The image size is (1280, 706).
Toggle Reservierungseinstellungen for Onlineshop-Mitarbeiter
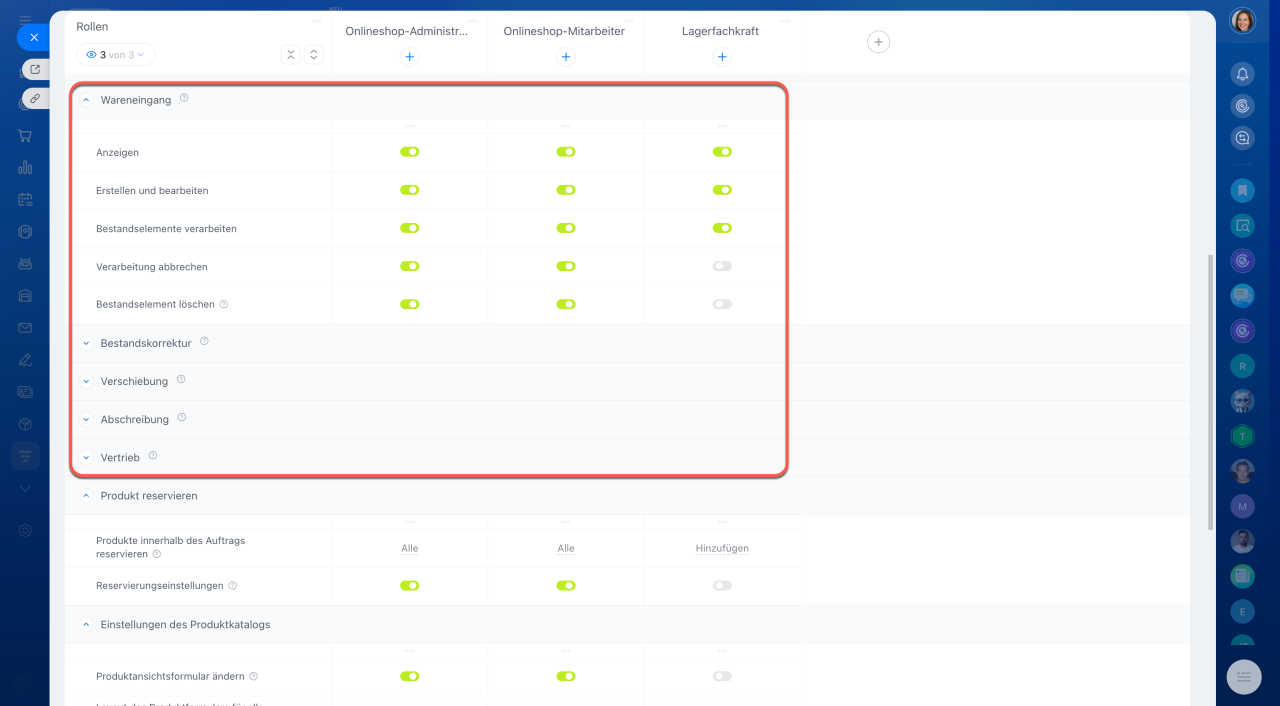[566, 585]
